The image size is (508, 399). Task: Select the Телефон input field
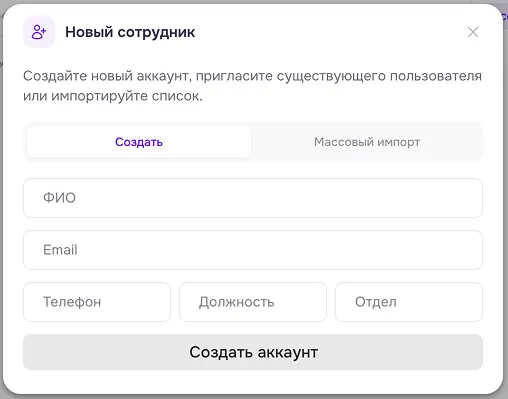click(x=97, y=302)
